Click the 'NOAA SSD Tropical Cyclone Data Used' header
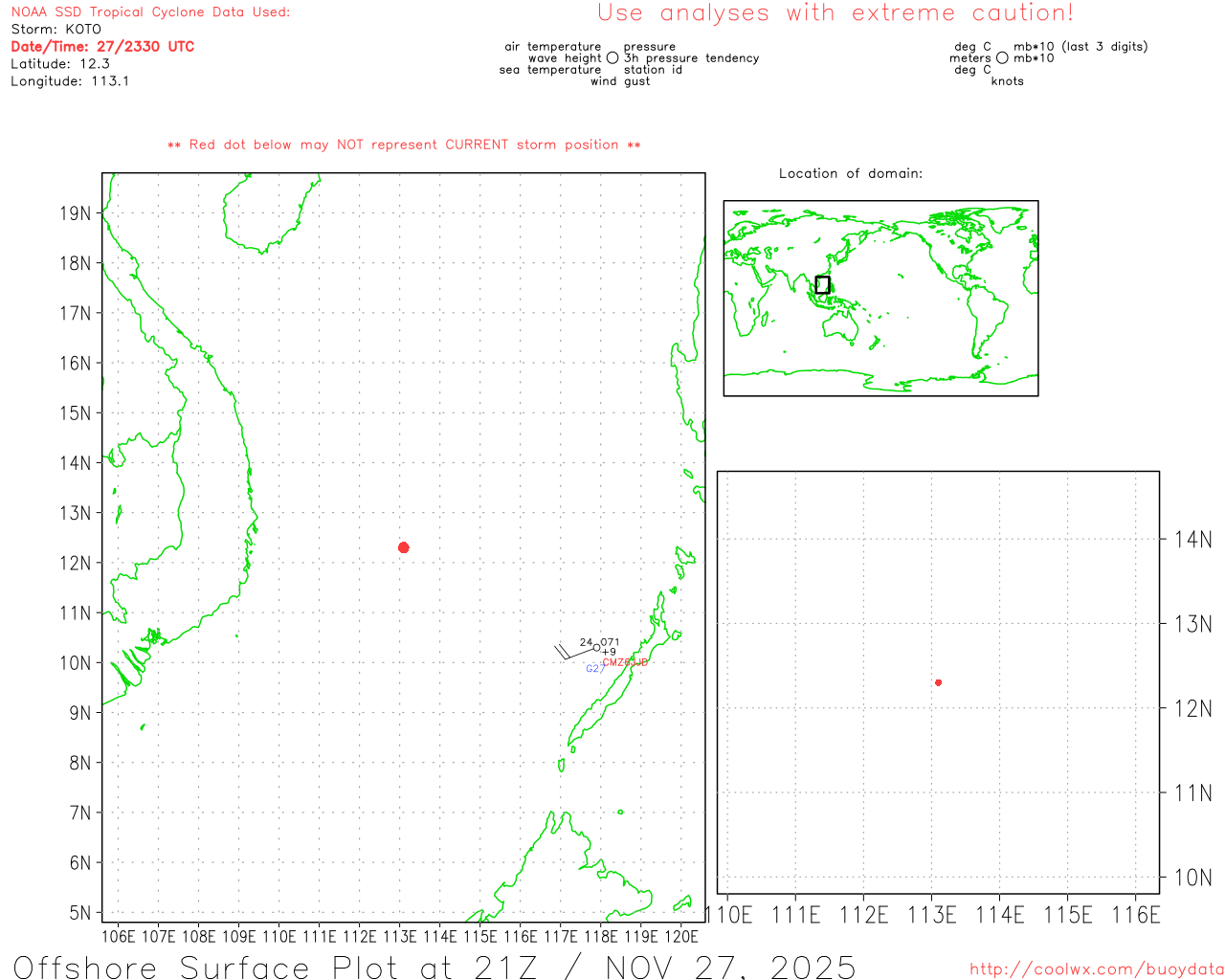This screenshot has height=980, width=1225. [x=150, y=11]
